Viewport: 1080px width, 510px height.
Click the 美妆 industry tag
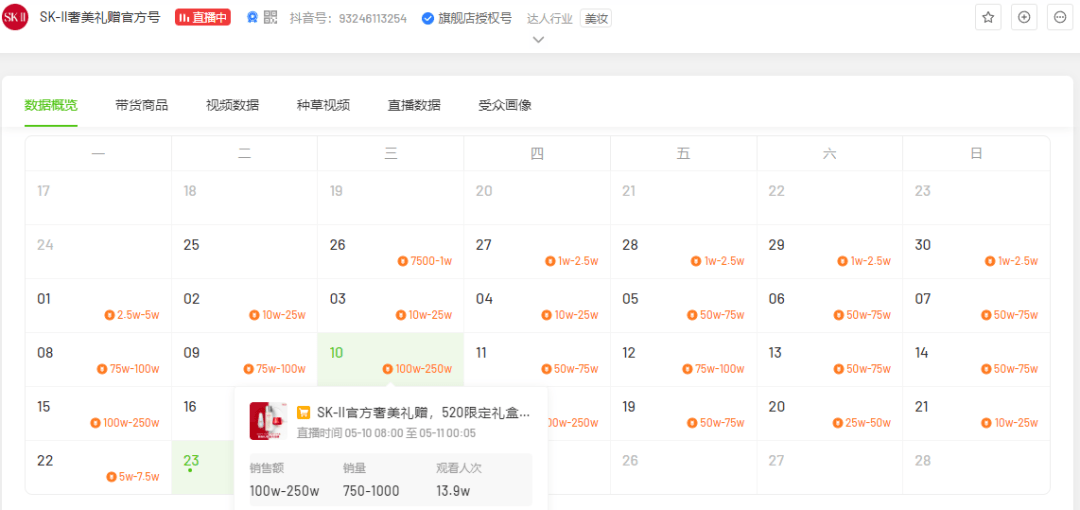pyautogui.click(x=596, y=19)
